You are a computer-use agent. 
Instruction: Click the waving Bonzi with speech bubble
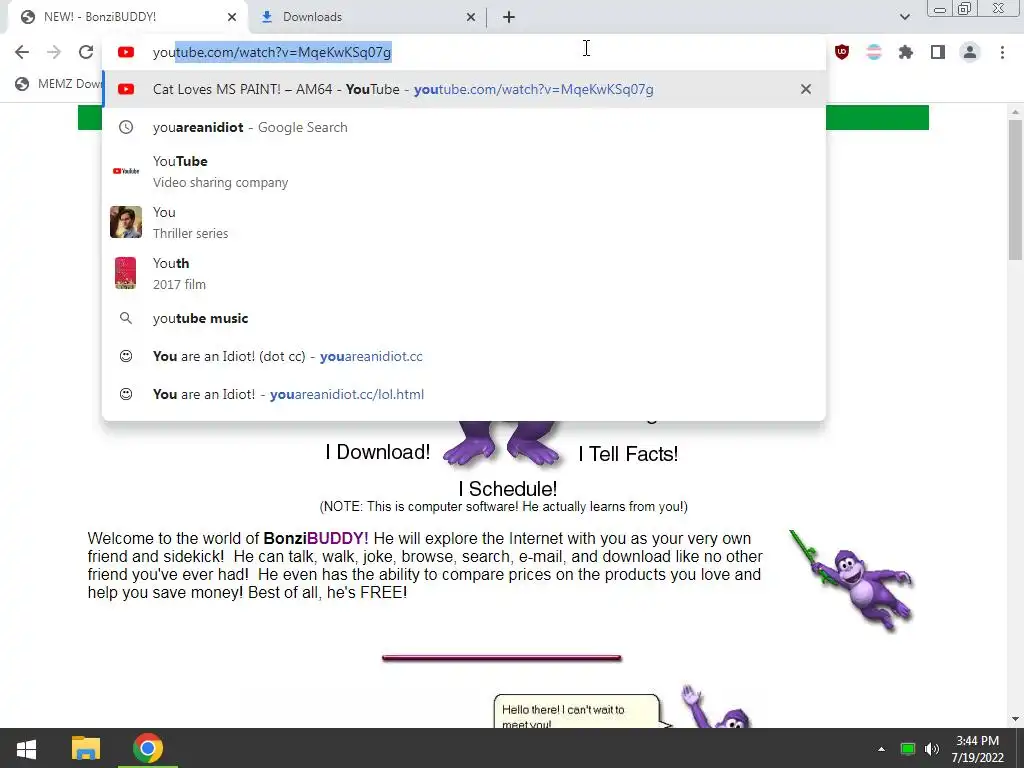pos(716,708)
